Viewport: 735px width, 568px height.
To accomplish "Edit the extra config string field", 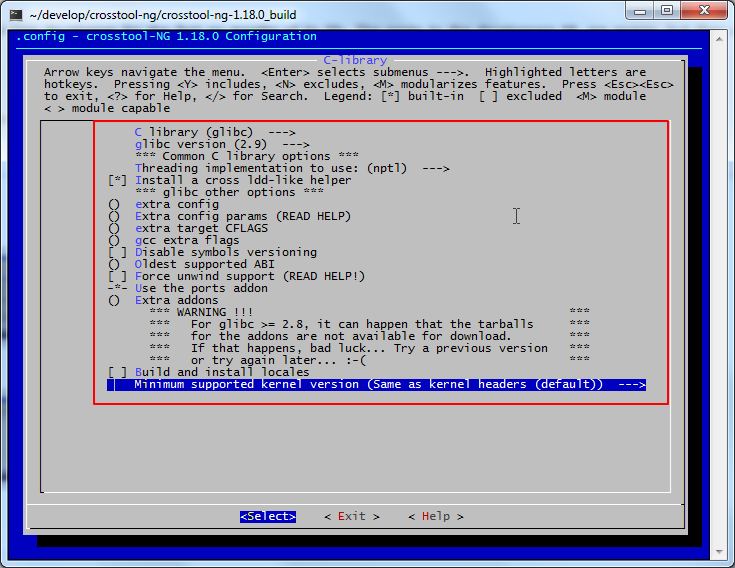I will point(163,204).
